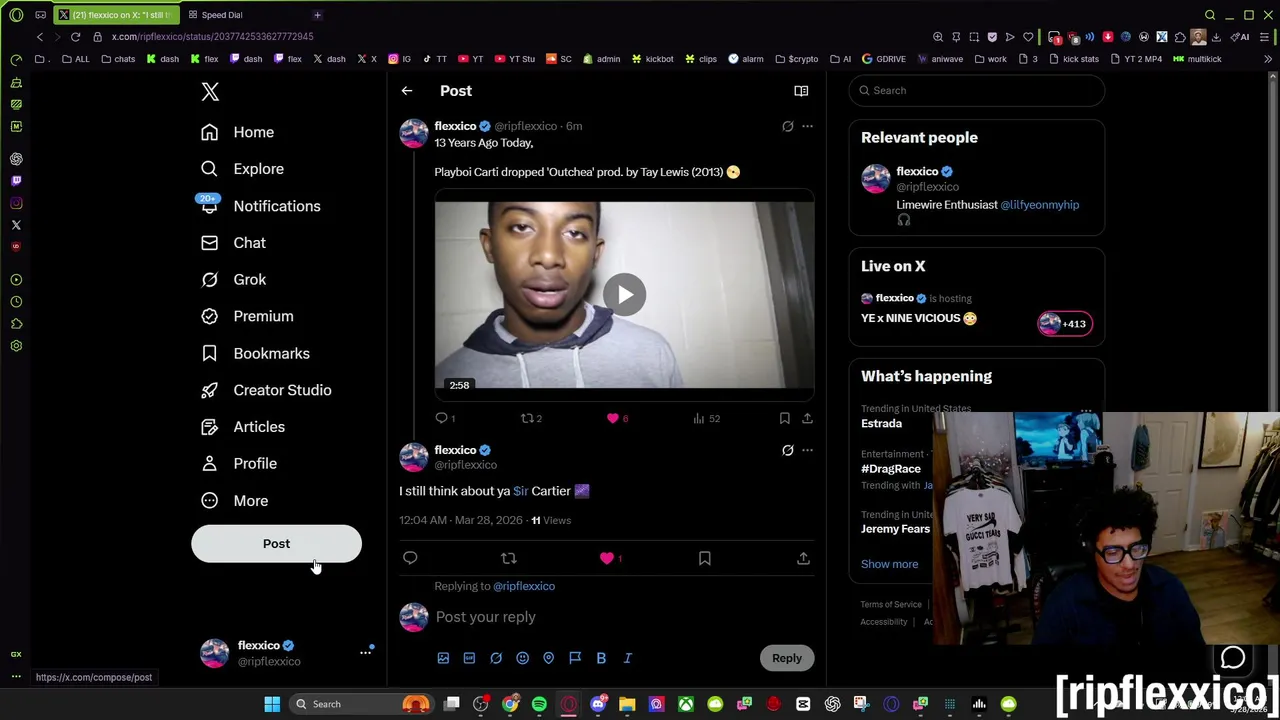Screen dimensions: 1280x720
Task: Repost the Sir Cartier post
Action: click(508, 558)
